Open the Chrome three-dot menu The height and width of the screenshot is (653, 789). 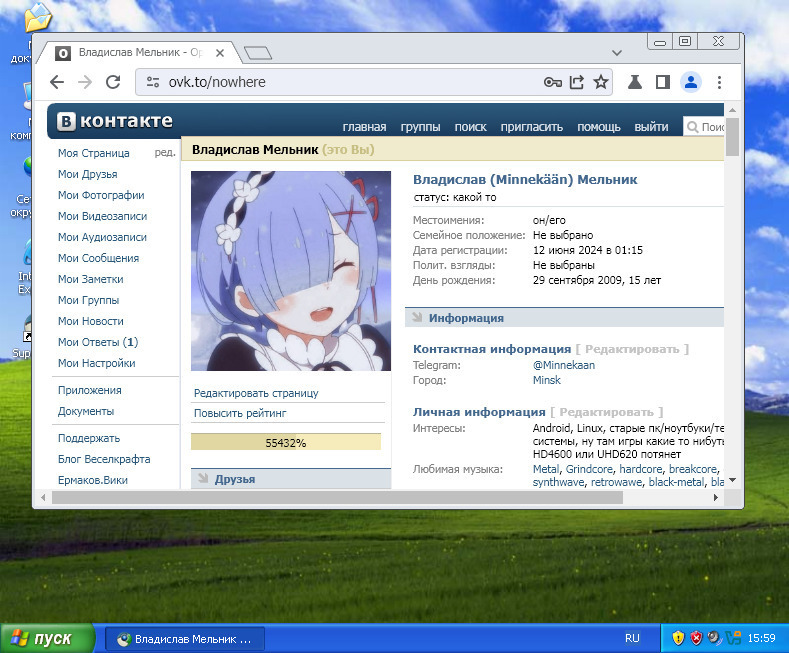point(720,82)
